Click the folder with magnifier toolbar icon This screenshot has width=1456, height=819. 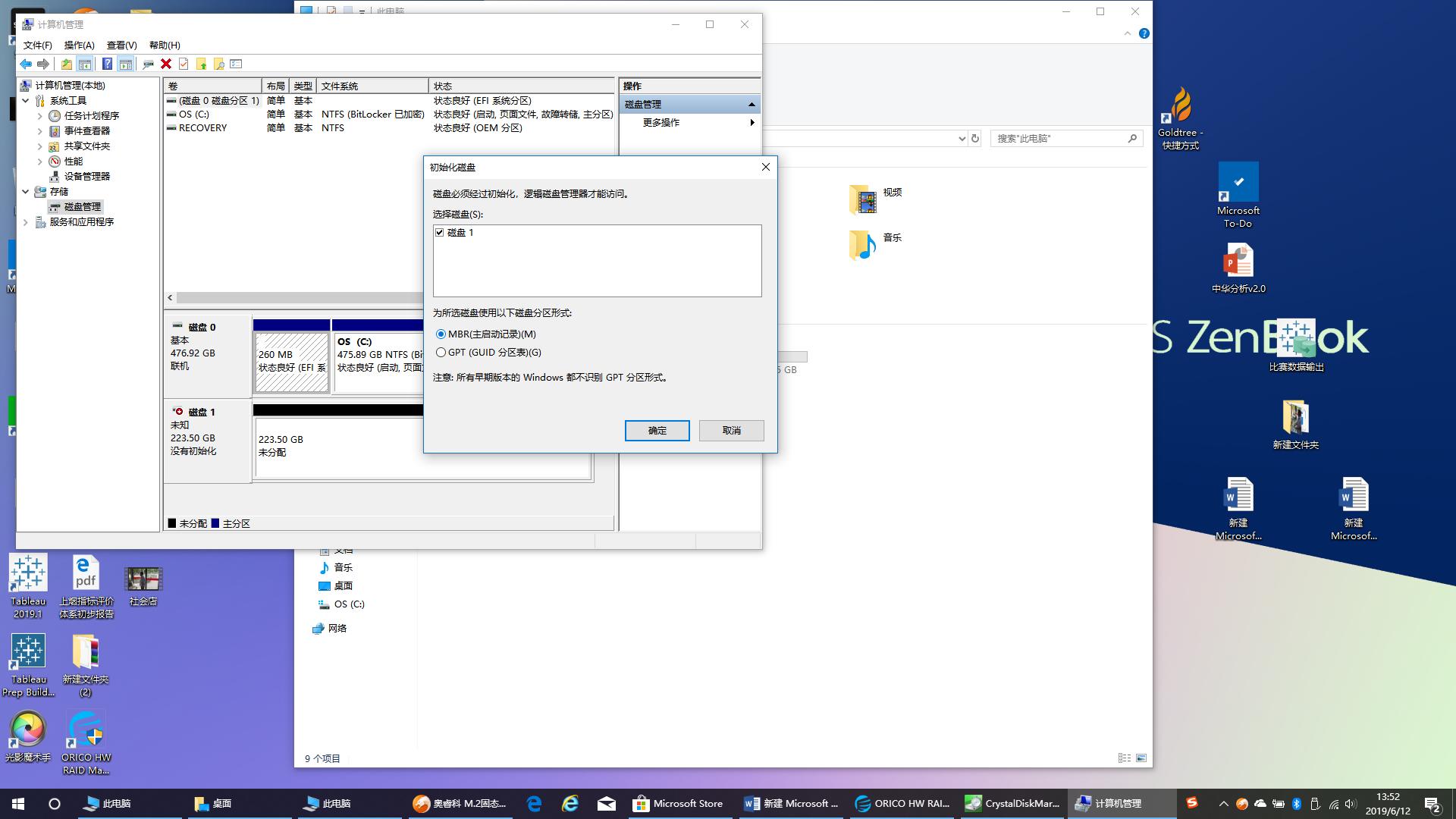[219, 64]
